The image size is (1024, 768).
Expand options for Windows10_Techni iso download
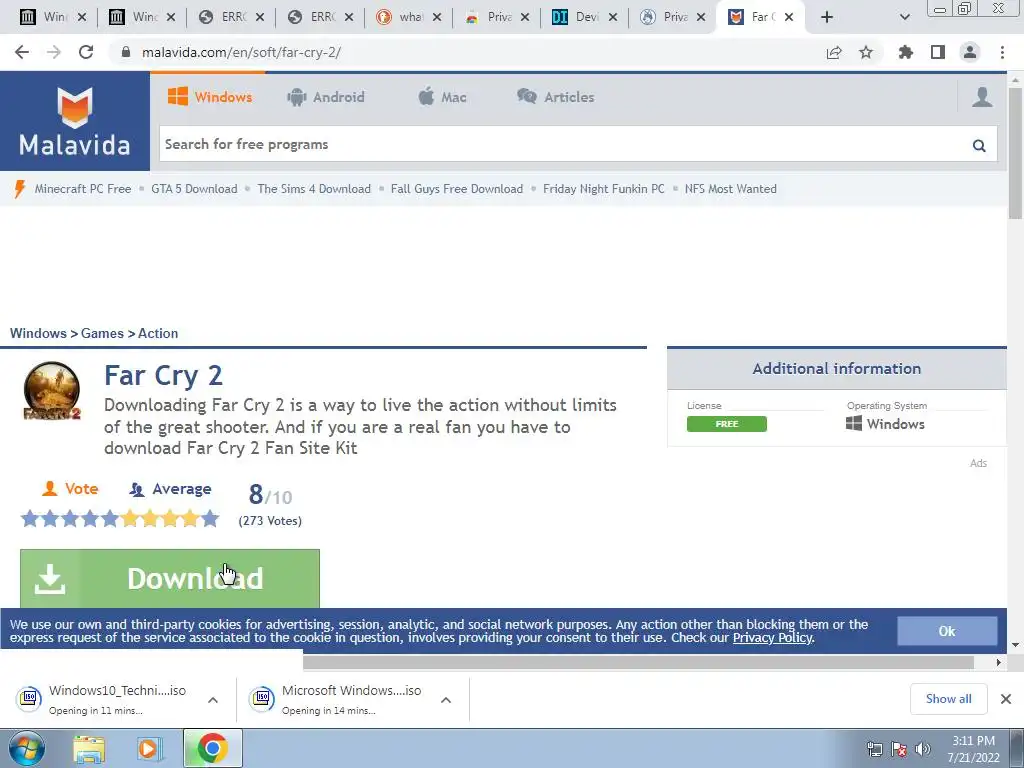pos(213,699)
